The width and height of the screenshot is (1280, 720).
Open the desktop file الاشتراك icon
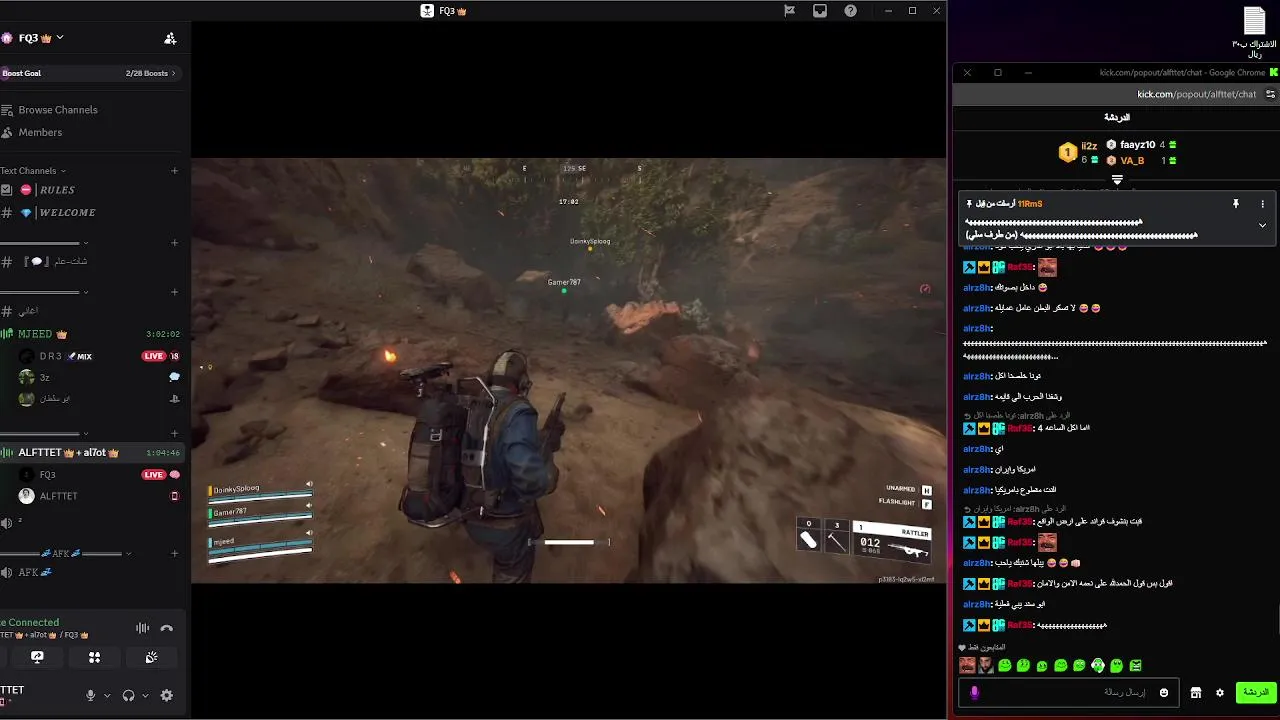(1254, 32)
